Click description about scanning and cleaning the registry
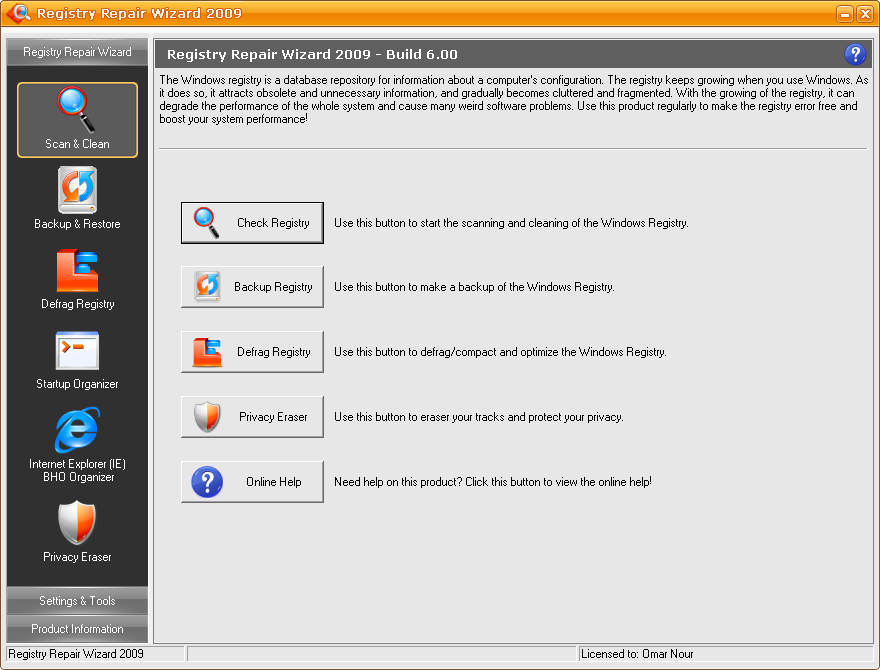880x670 pixels. (x=511, y=223)
